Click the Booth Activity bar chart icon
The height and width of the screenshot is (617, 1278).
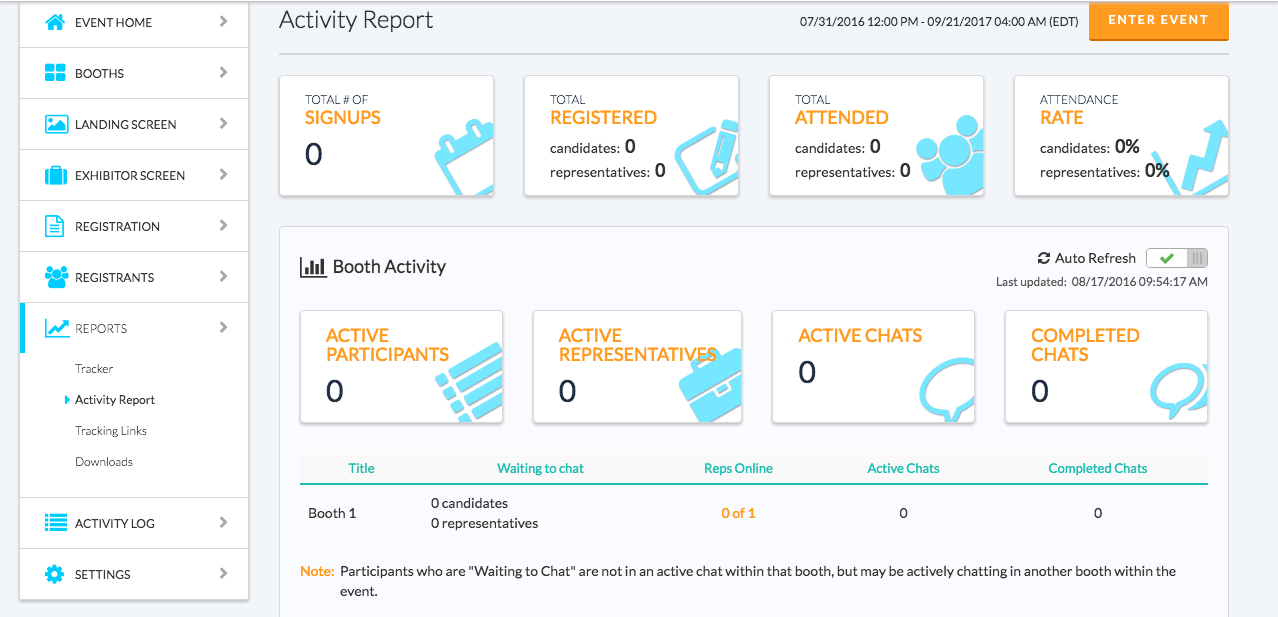coord(313,267)
